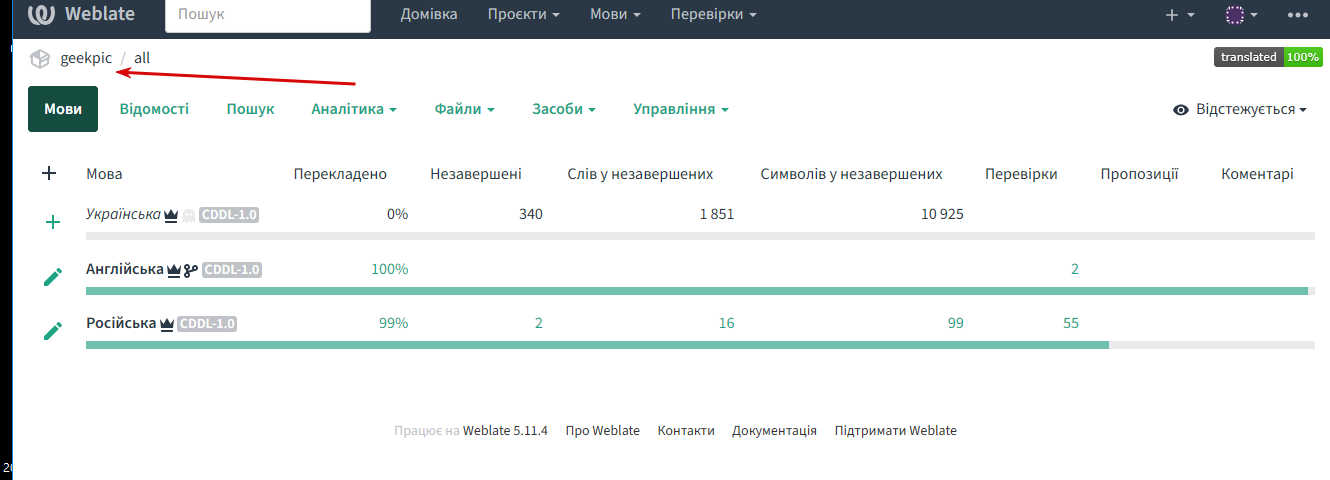This screenshot has height=480, width=1330.
Task: Switch to the Відомості tab
Action: (x=154, y=109)
